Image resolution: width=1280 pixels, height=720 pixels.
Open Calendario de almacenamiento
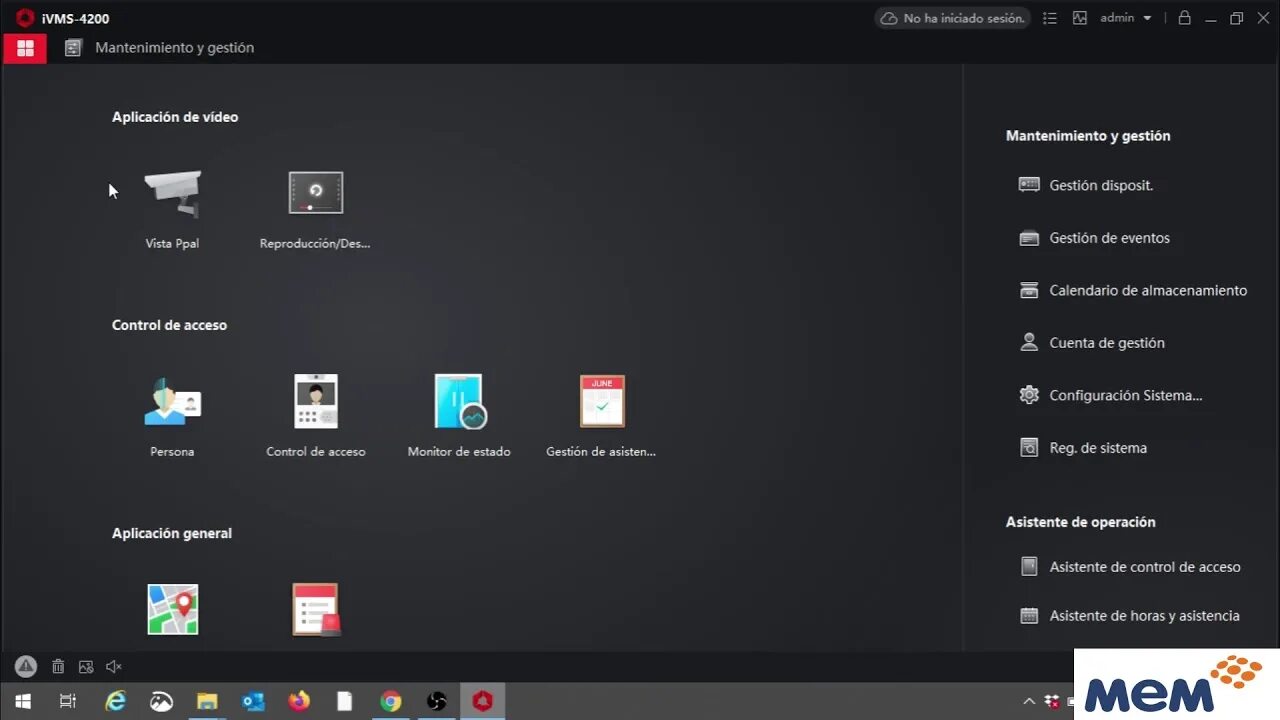[1133, 290]
